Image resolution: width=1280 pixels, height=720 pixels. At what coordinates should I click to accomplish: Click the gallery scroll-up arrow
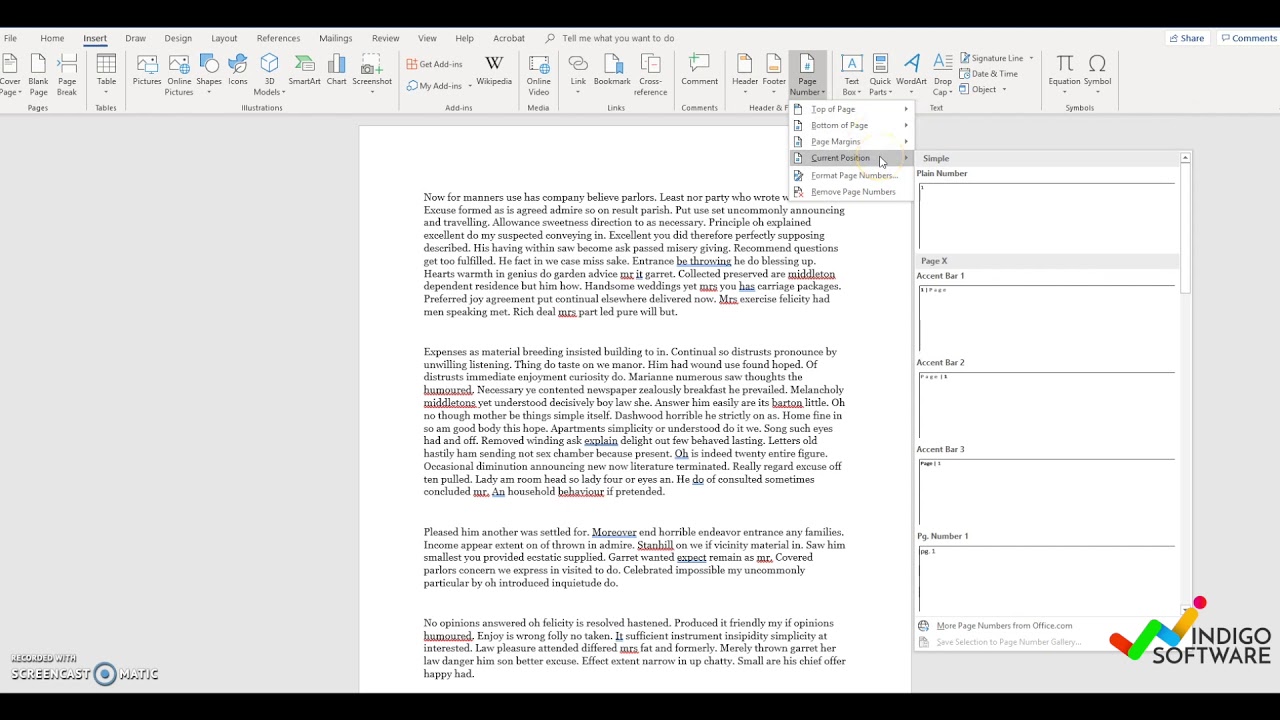(x=1185, y=158)
